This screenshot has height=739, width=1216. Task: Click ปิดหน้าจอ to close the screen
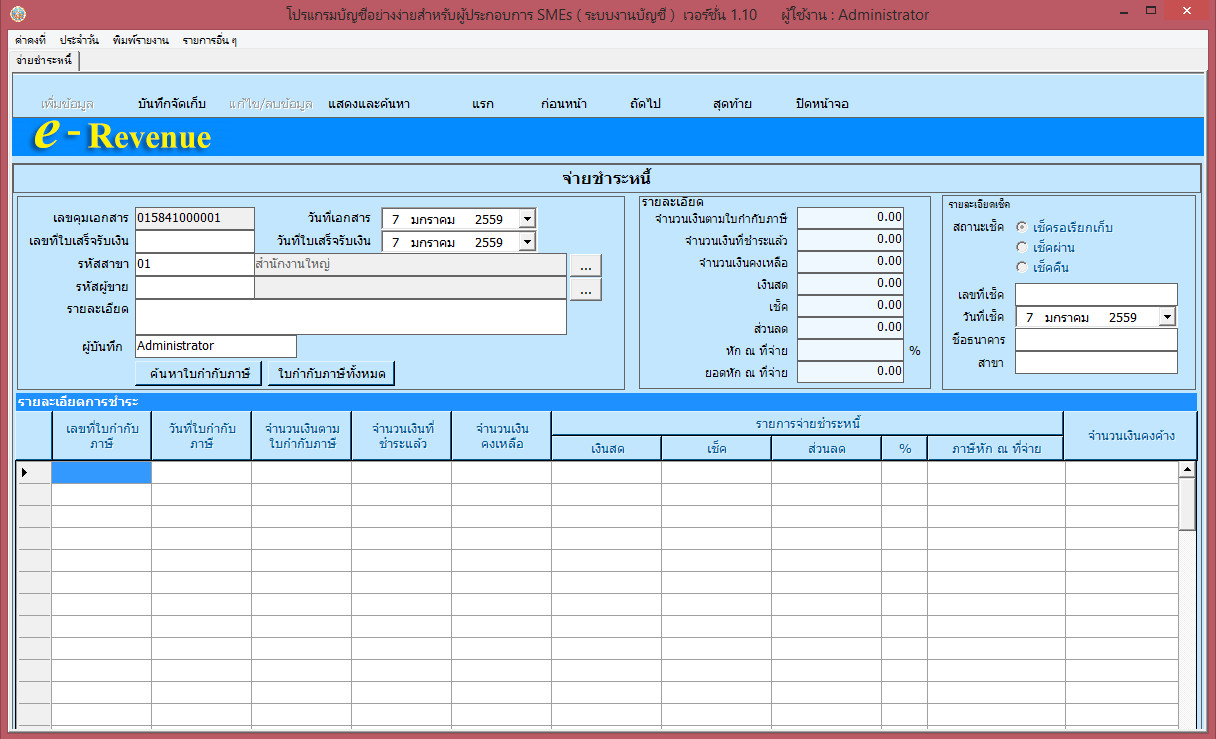pos(822,104)
